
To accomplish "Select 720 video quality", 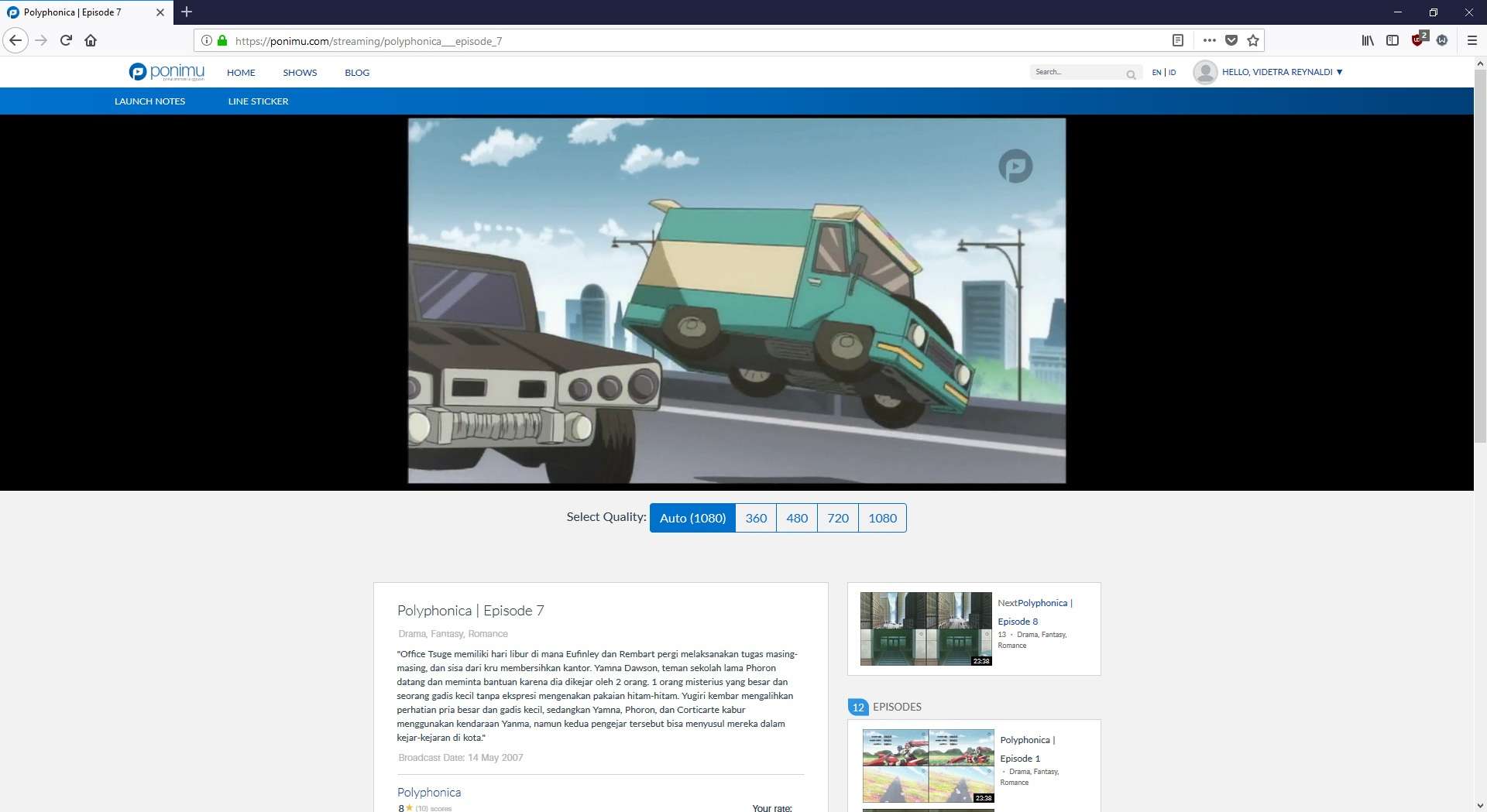I will pyautogui.click(x=837, y=518).
